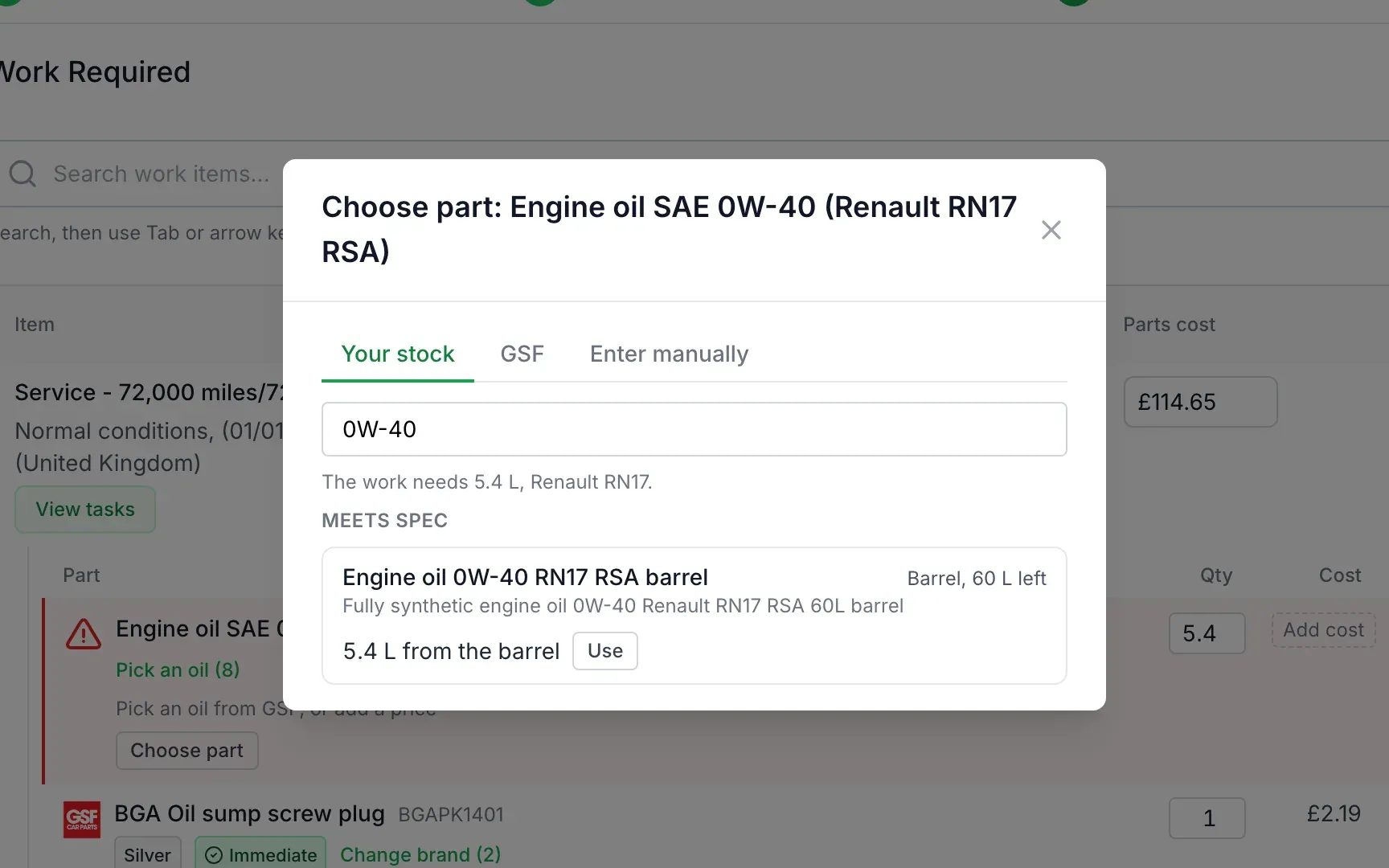The image size is (1389, 868).
Task: Click the Qty column header
Action: click(x=1216, y=575)
